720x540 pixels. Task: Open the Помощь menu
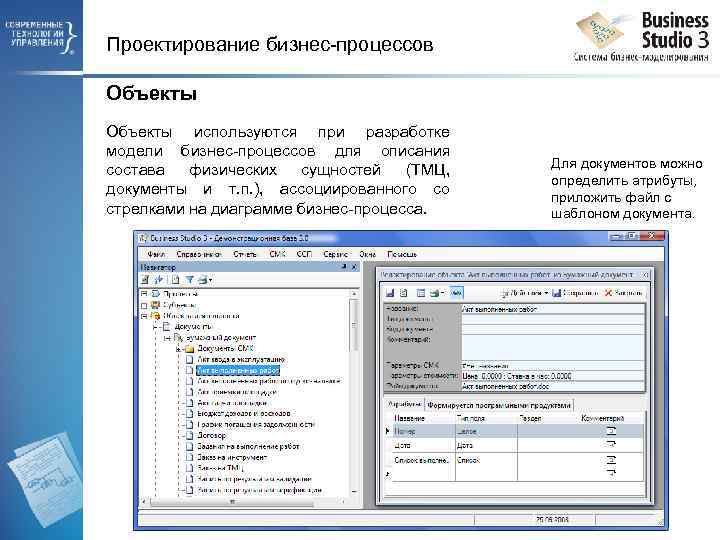tap(402, 254)
